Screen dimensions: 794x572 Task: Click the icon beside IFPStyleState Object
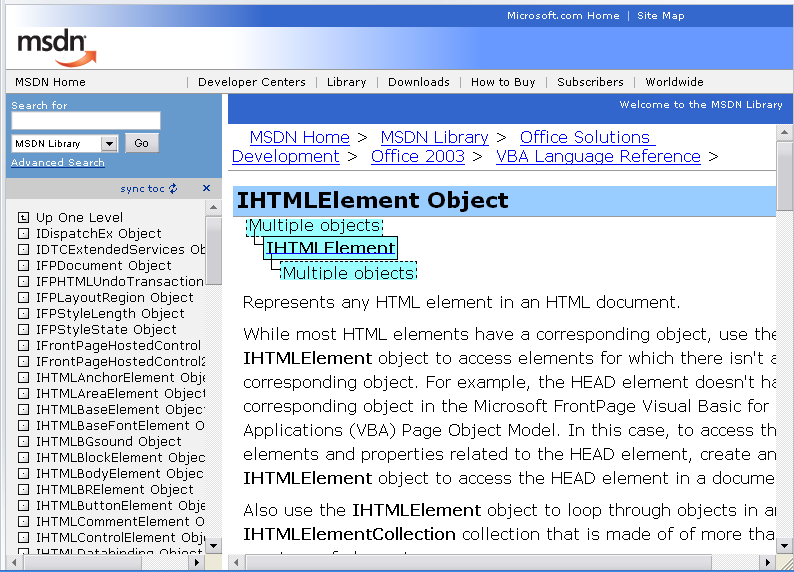coord(23,329)
